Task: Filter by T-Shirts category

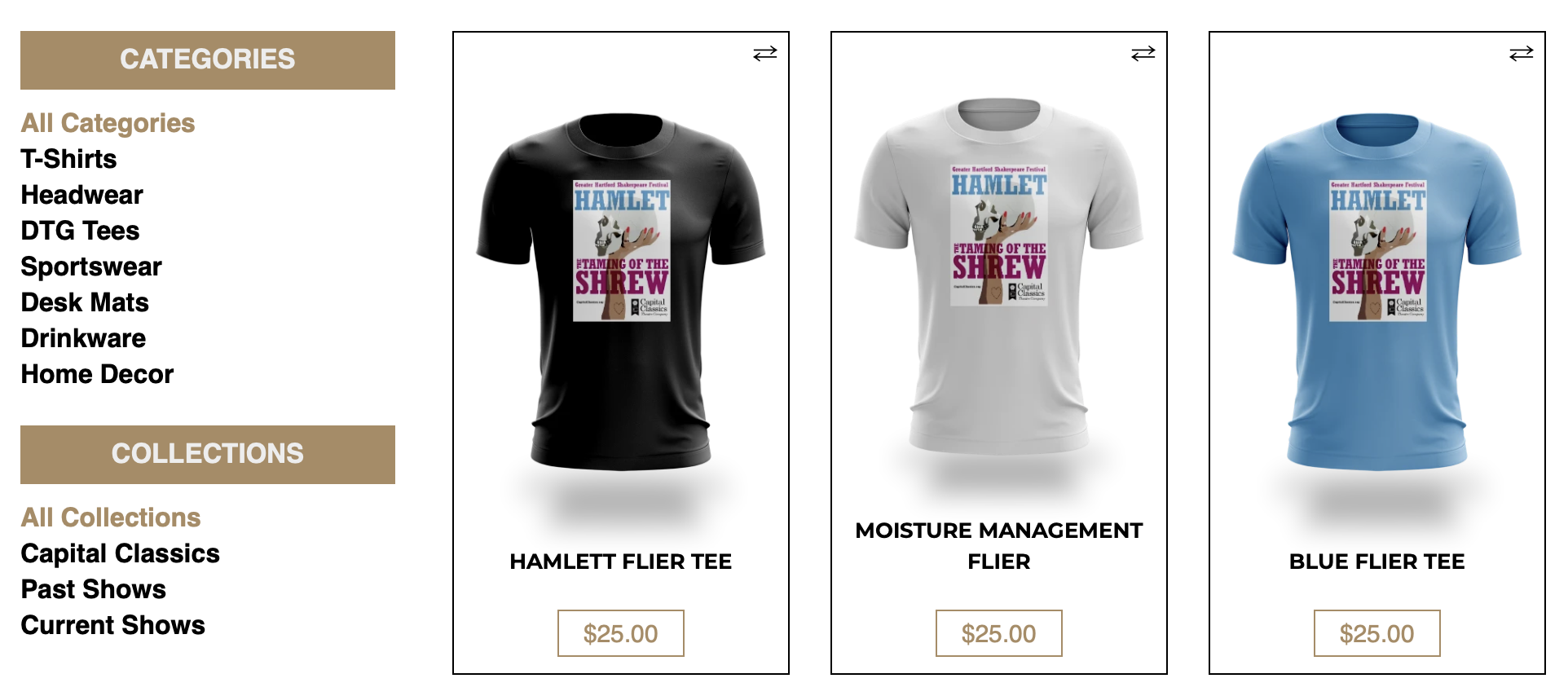Action: pos(69,159)
